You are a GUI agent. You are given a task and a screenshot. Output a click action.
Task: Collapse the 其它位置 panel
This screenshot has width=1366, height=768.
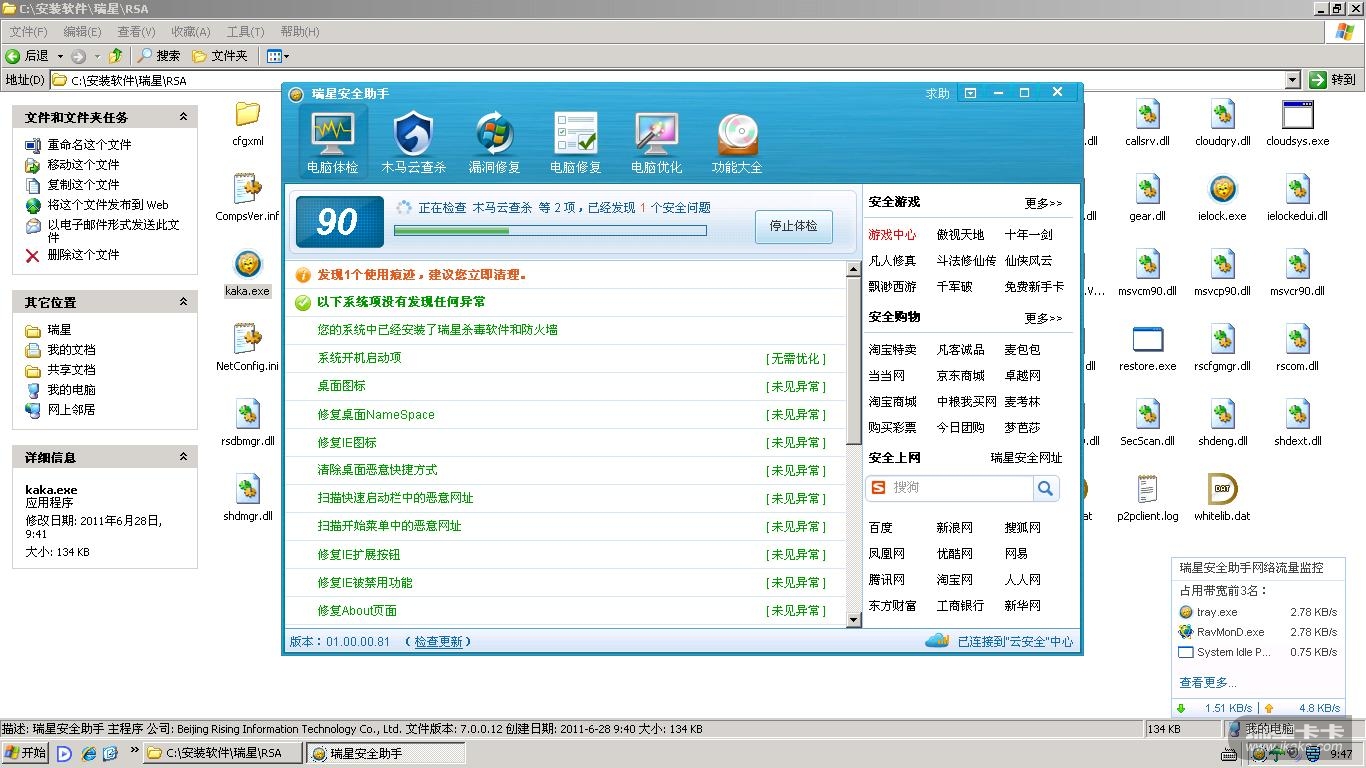[x=183, y=302]
